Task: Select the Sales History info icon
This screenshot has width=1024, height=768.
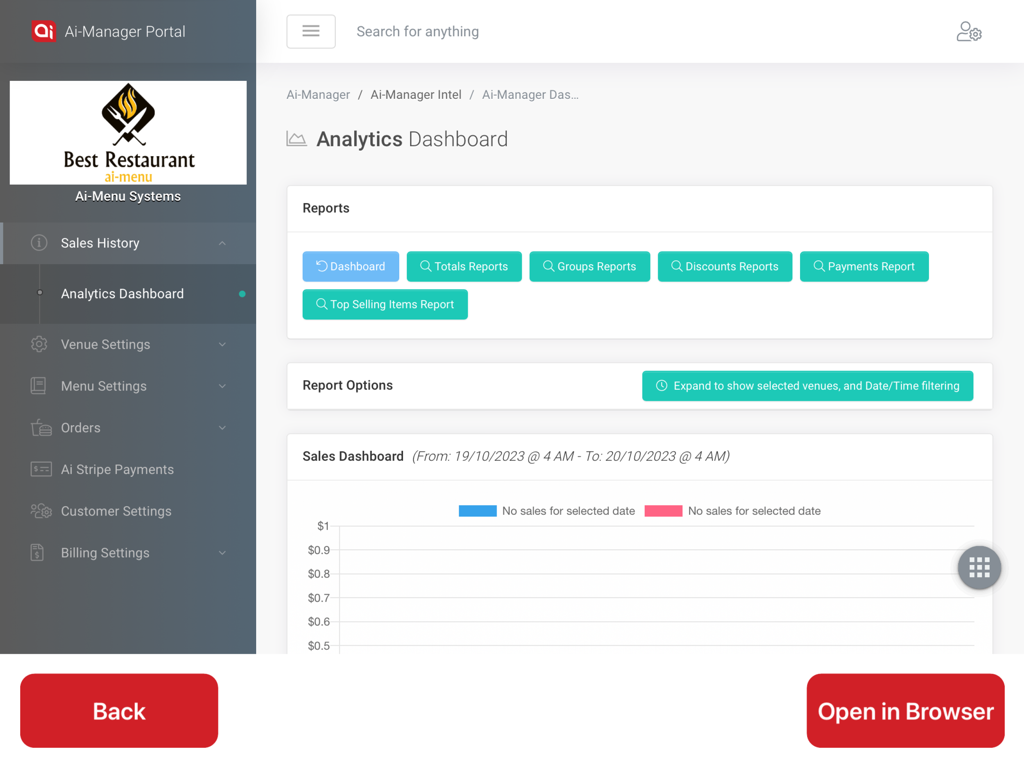Action: 39,242
